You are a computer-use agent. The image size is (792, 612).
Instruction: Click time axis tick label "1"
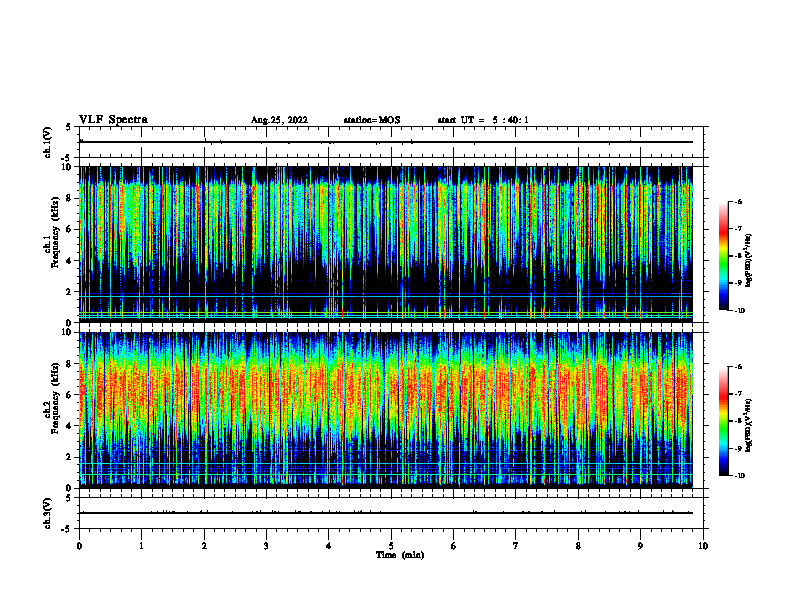pyautogui.click(x=142, y=546)
